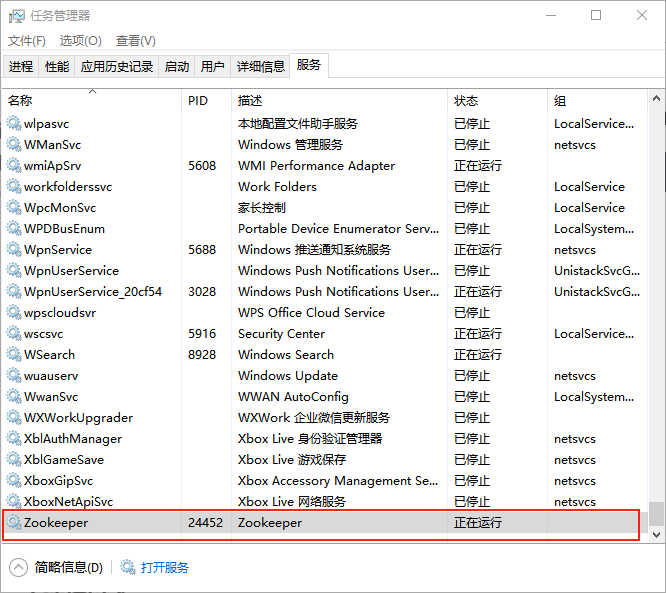Click the WXWorkUpgrader gear icon
Screen dimensions: 666x593
pyautogui.click(x=14, y=418)
